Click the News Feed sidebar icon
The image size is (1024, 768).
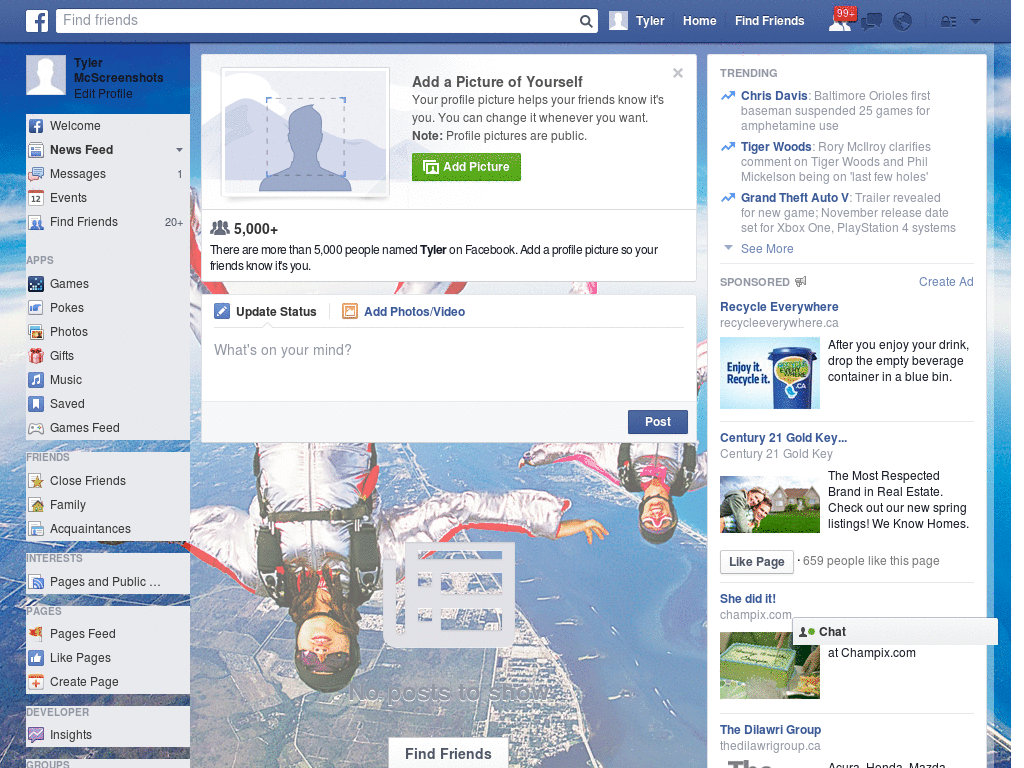pyautogui.click(x=36, y=150)
